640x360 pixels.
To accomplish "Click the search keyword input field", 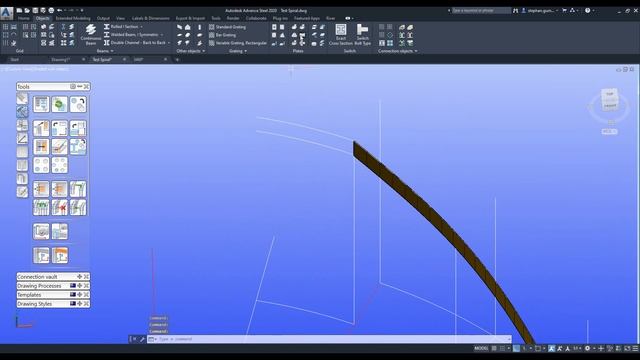I will (481, 10).
